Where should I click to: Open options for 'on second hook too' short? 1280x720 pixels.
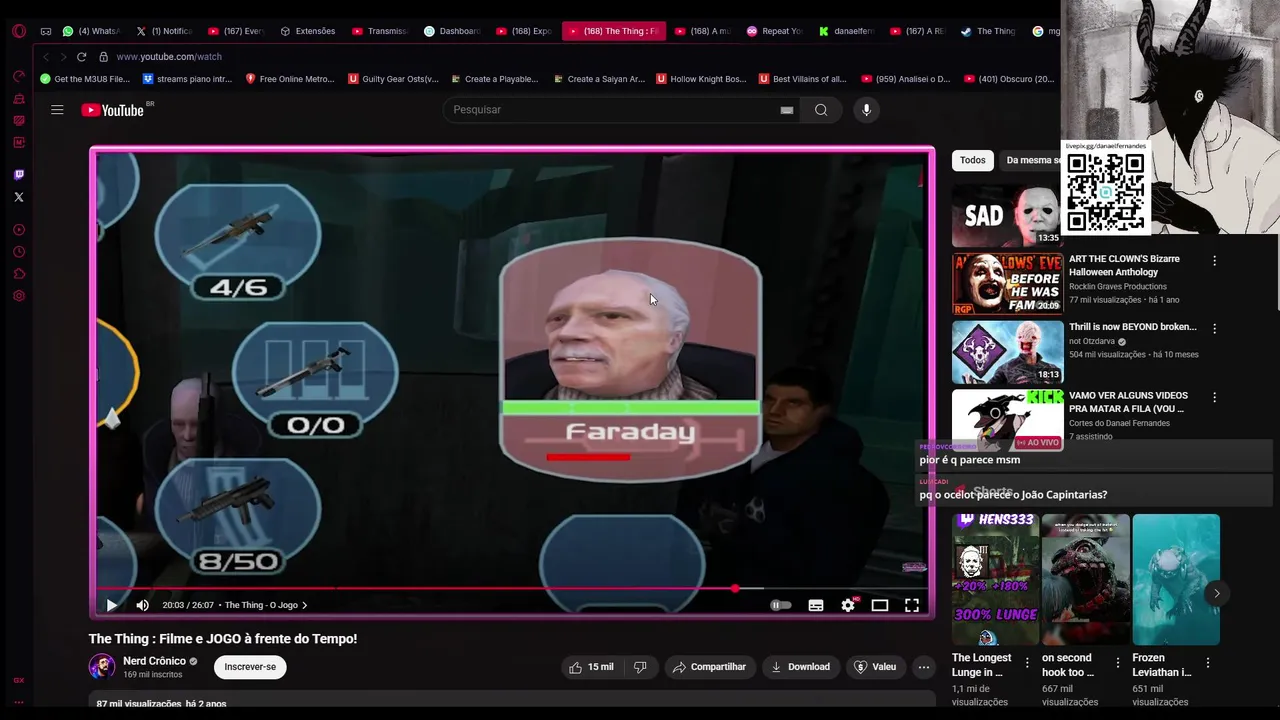click(x=1118, y=662)
